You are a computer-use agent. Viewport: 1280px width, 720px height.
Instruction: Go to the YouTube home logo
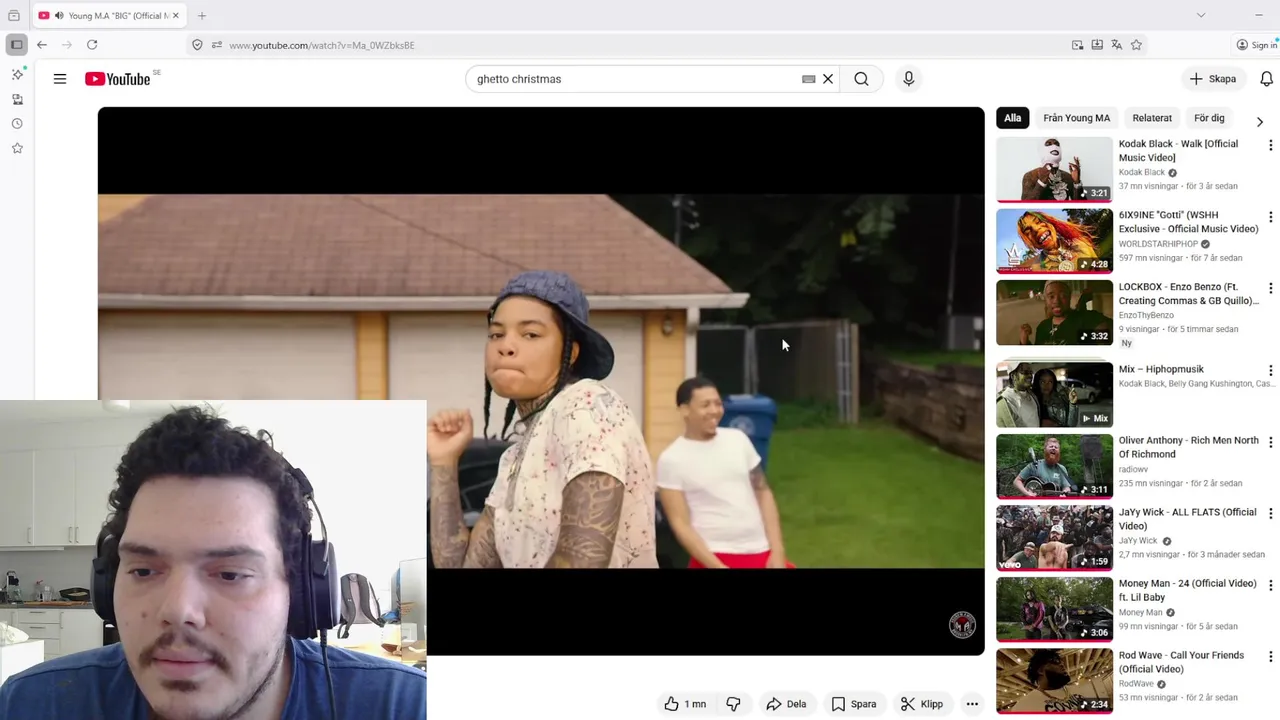click(118, 79)
